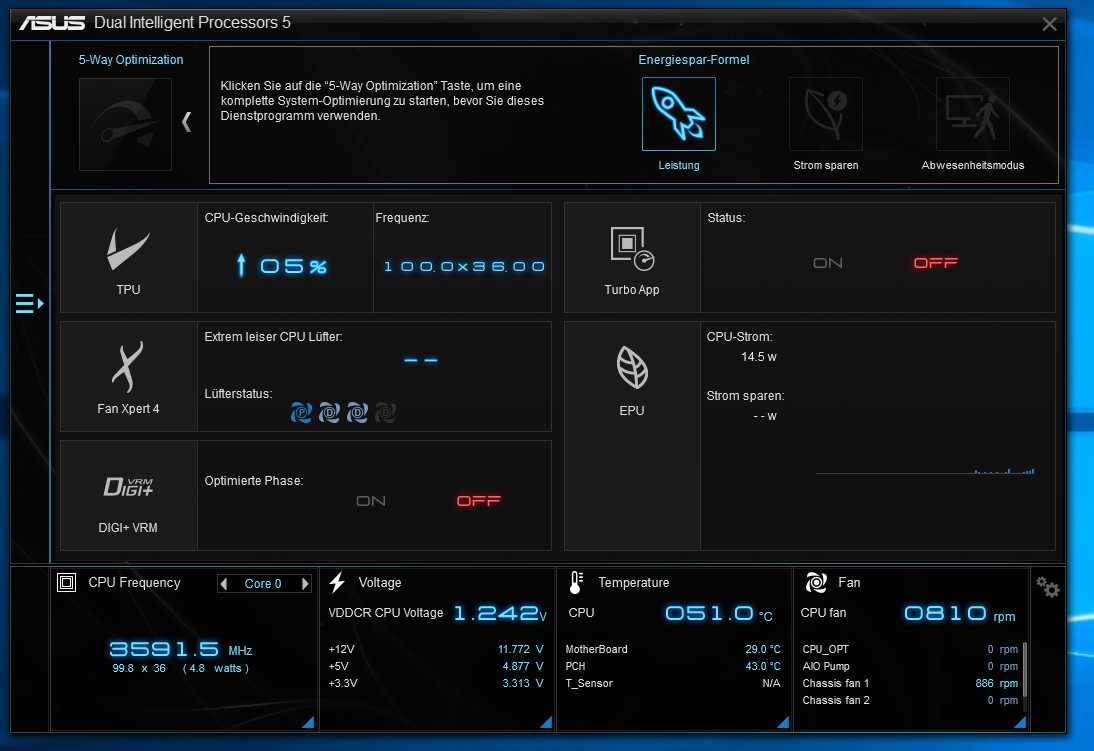Click the first CPU fan status icon
1094x751 pixels.
(301, 412)
